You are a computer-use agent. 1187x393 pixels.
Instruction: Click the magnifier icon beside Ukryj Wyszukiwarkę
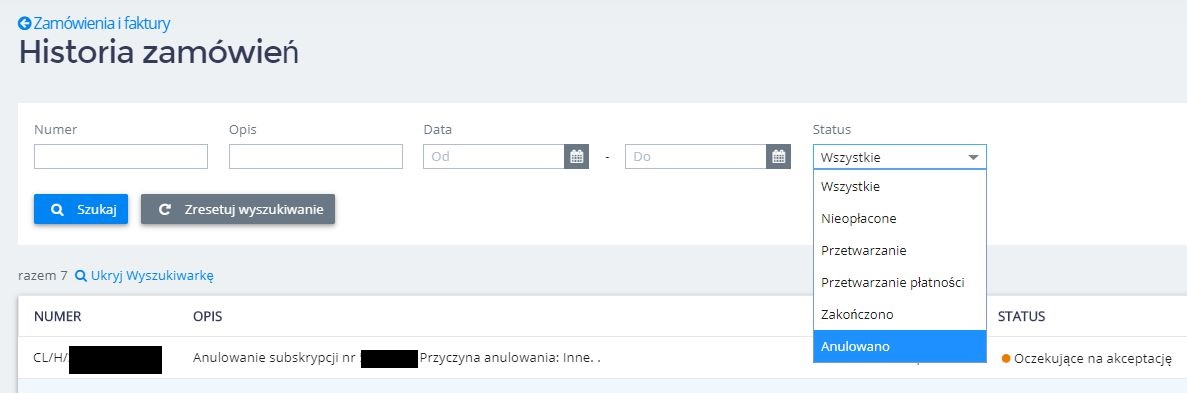(x=81, y=276)
